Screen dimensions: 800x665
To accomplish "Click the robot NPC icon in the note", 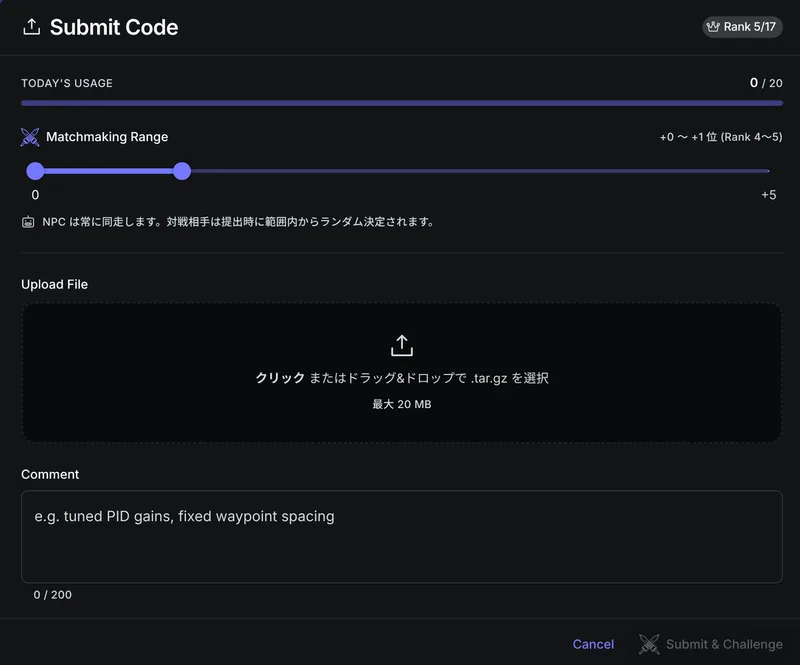I will coord(28,222).
